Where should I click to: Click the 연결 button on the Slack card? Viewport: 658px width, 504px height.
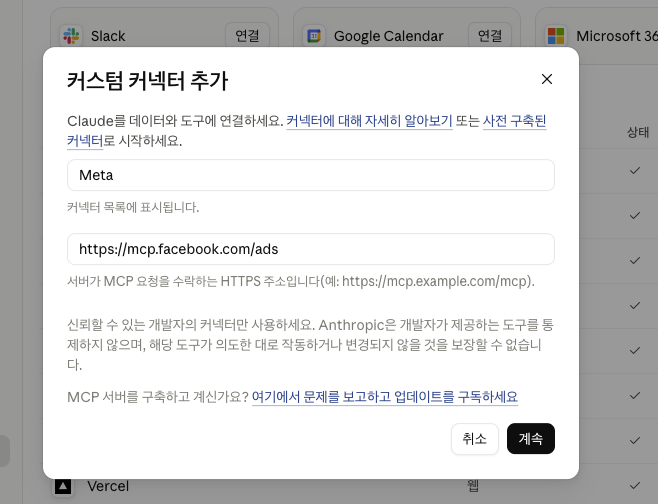[247, 36]
